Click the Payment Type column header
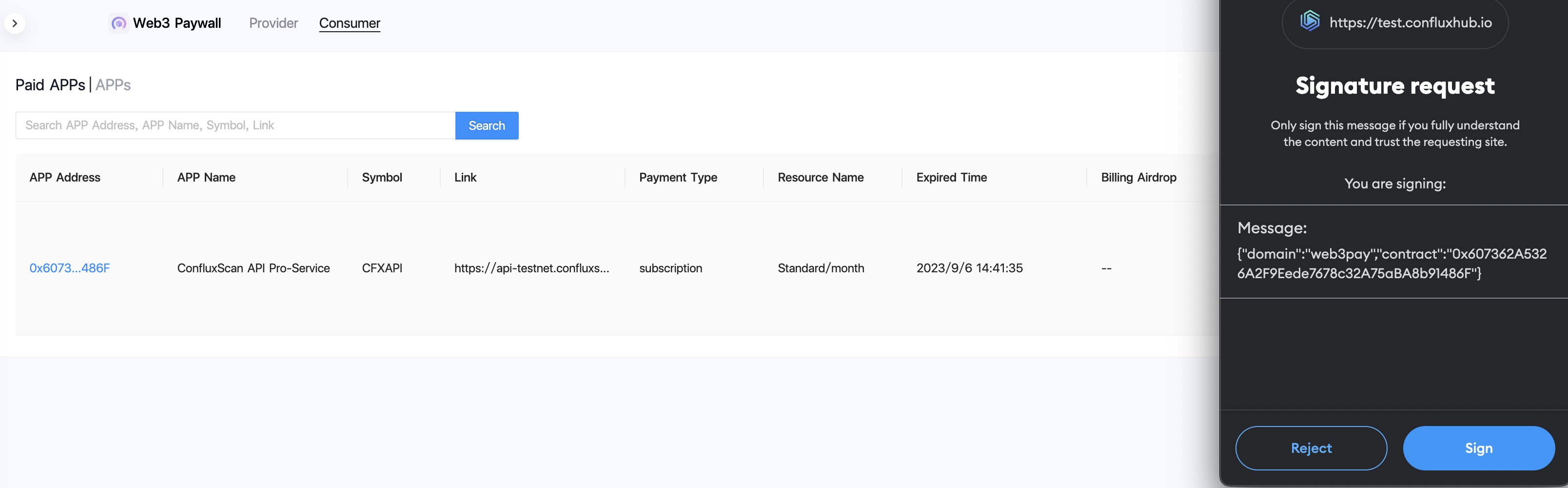The width and height of the screenshot is (1568, 488). (x=678, y=177)
